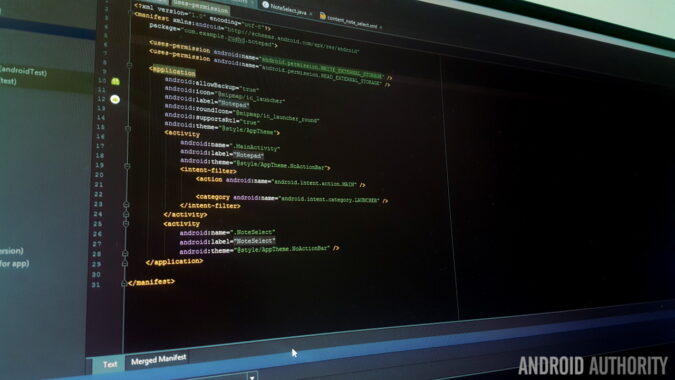
Task: Click the content_note_select.xml tab file icon
Action: pos(322,16)
